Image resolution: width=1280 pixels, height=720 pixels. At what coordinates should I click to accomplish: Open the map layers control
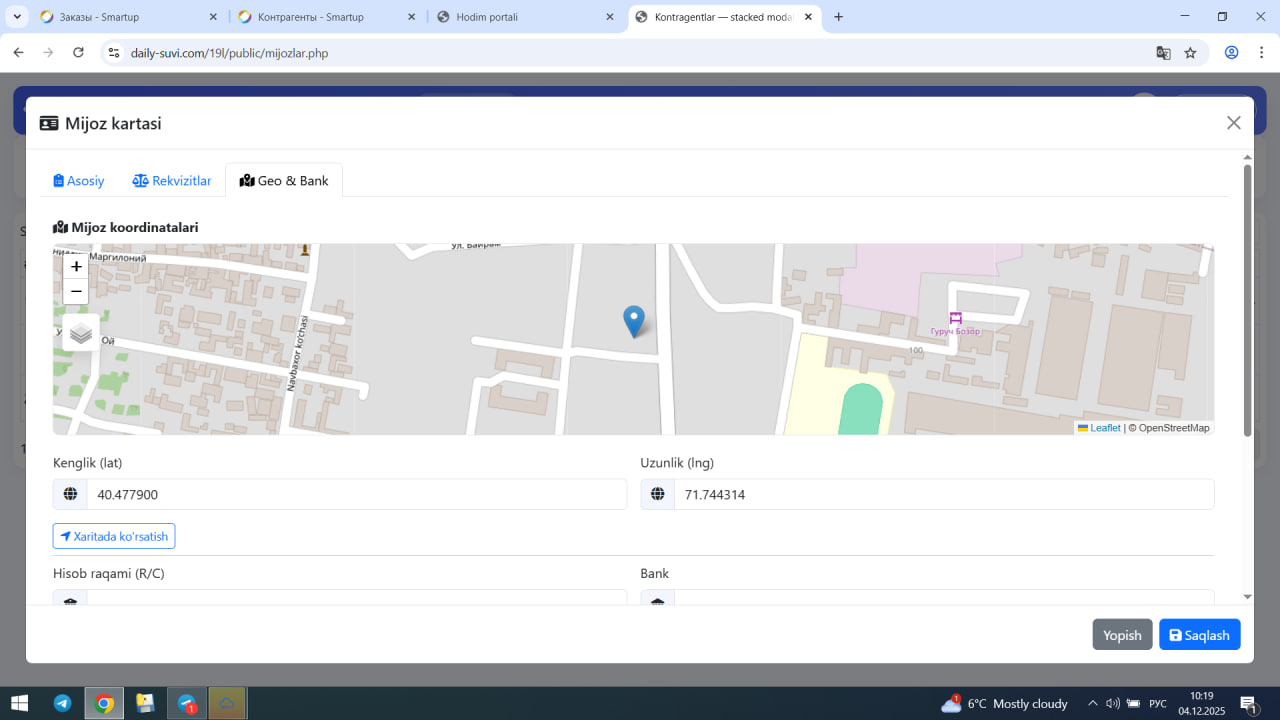(x=81, y=333)
